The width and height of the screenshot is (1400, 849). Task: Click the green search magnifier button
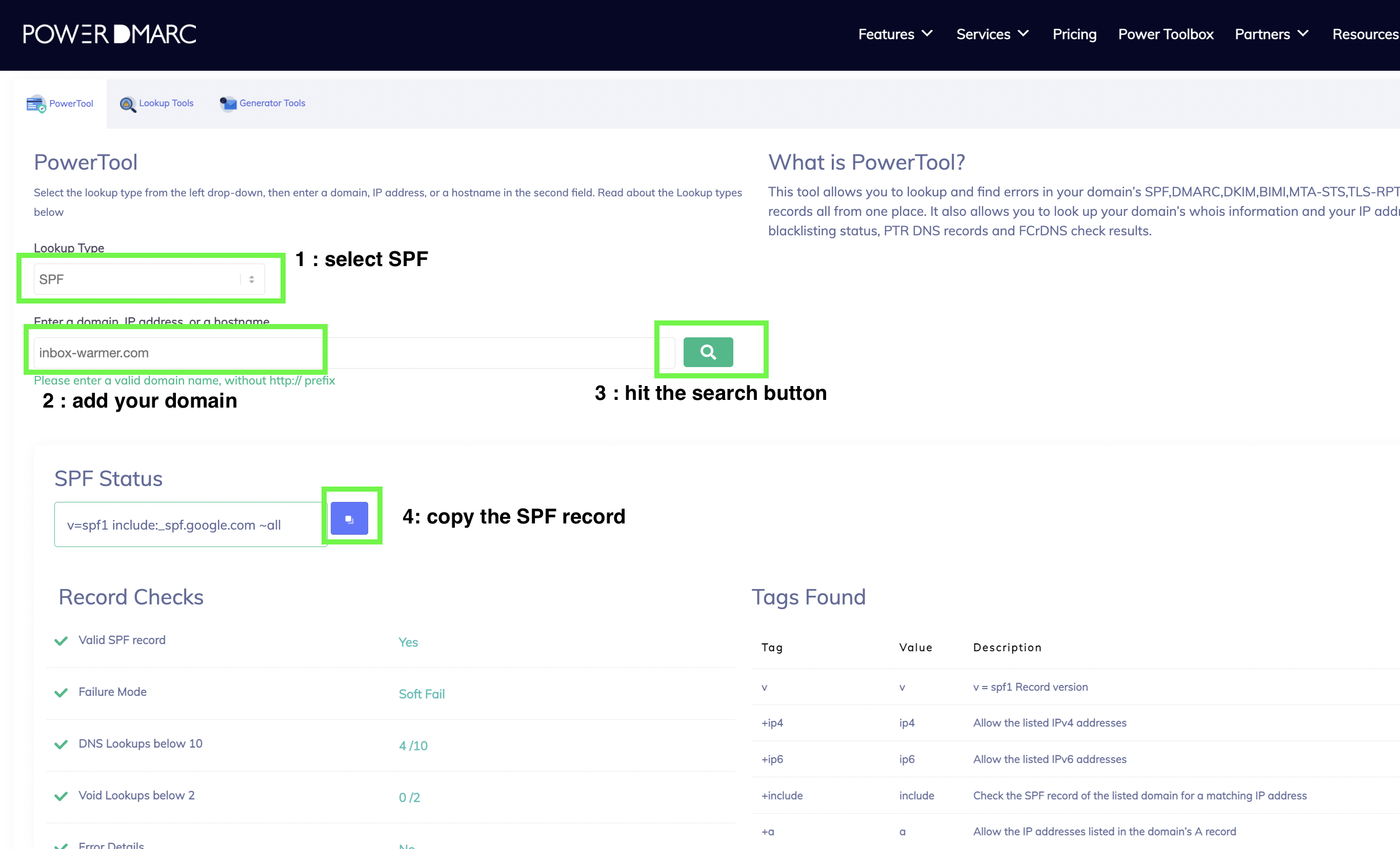(x=708, y=352)
